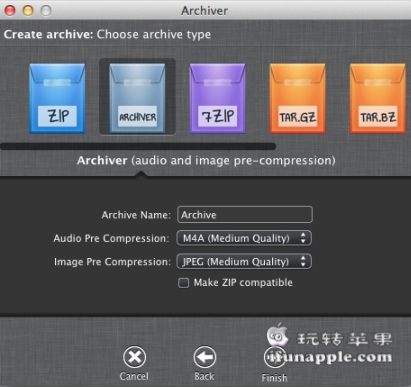Click the Cancel X circle icon
The image size is (411, 387).
pyautogui.click(x=134, y=357)
